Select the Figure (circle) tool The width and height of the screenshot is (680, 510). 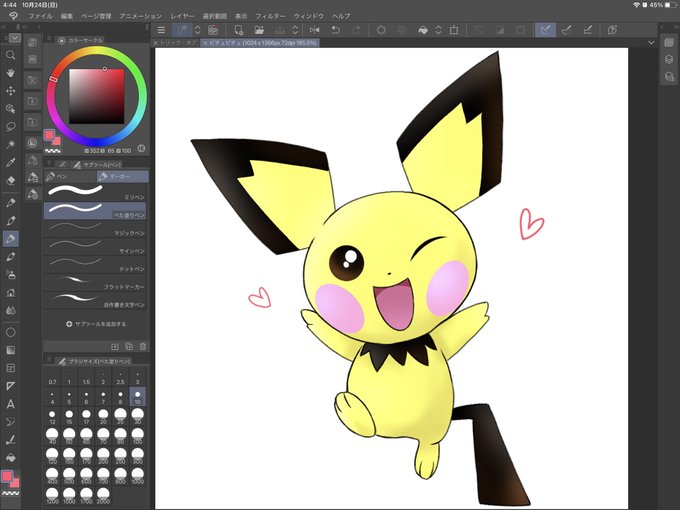[x=10, y=332]
